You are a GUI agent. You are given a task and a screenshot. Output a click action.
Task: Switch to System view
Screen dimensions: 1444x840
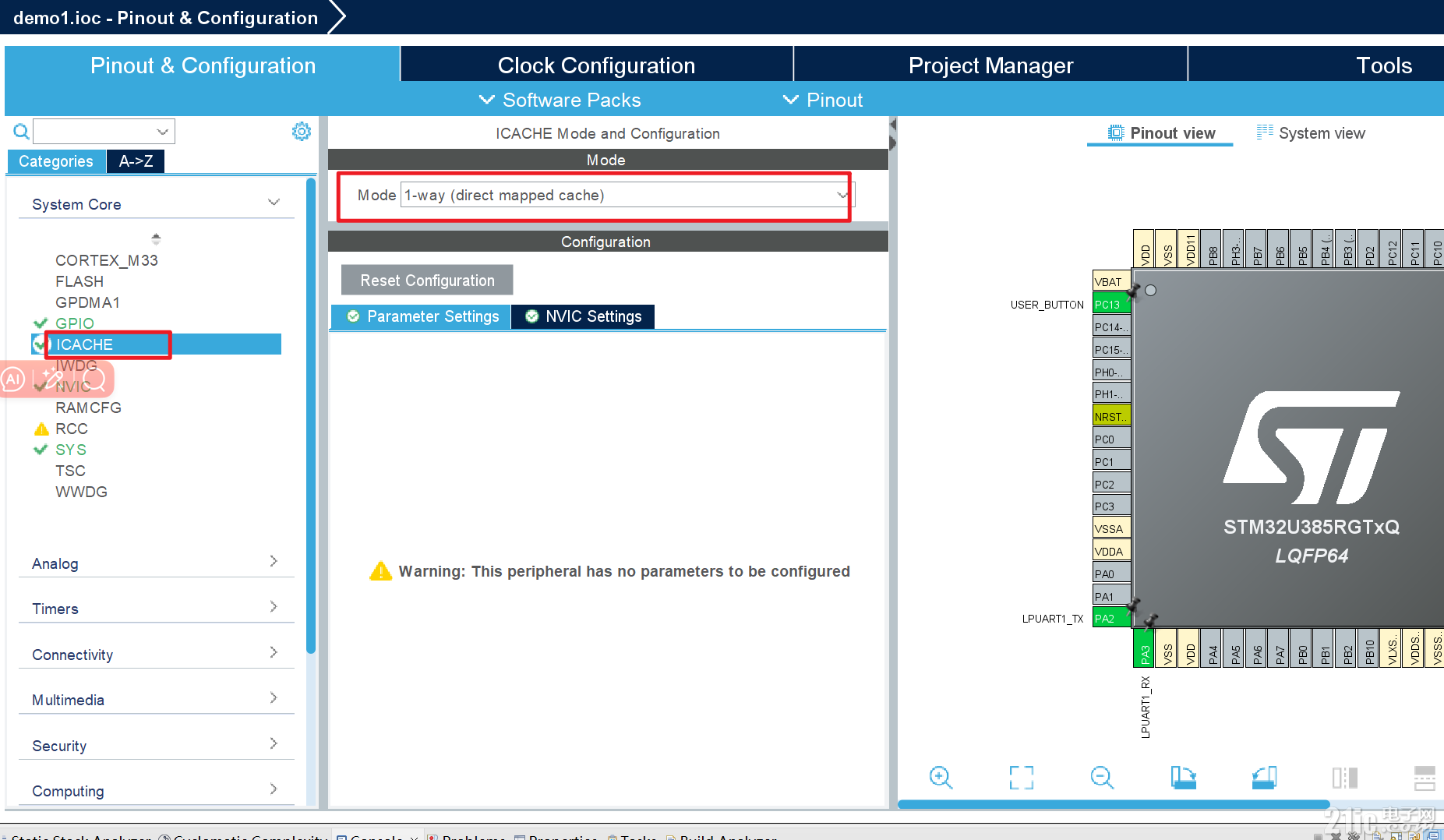coord(1311,133)
